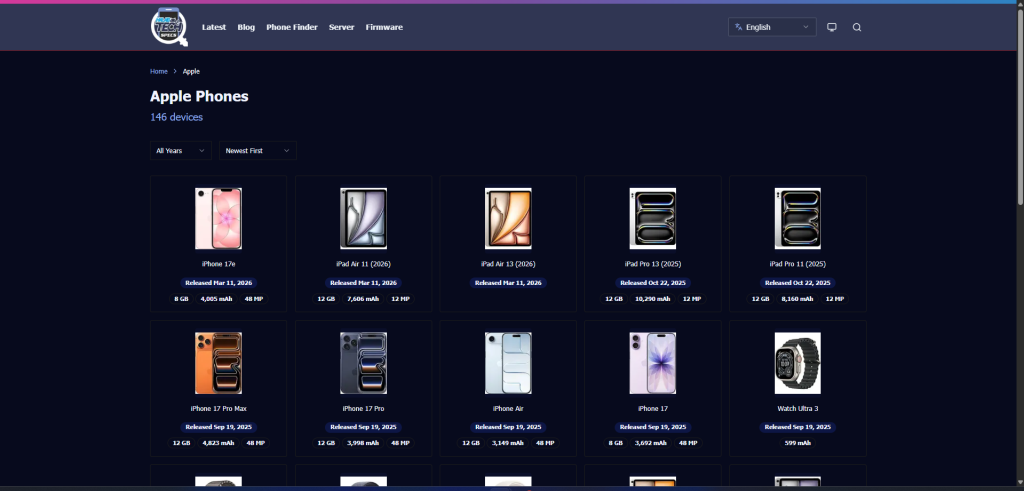1024x491 pixels.
Task: Open the iPad Pro 13 (2025) image
Action: coord(652,219)
